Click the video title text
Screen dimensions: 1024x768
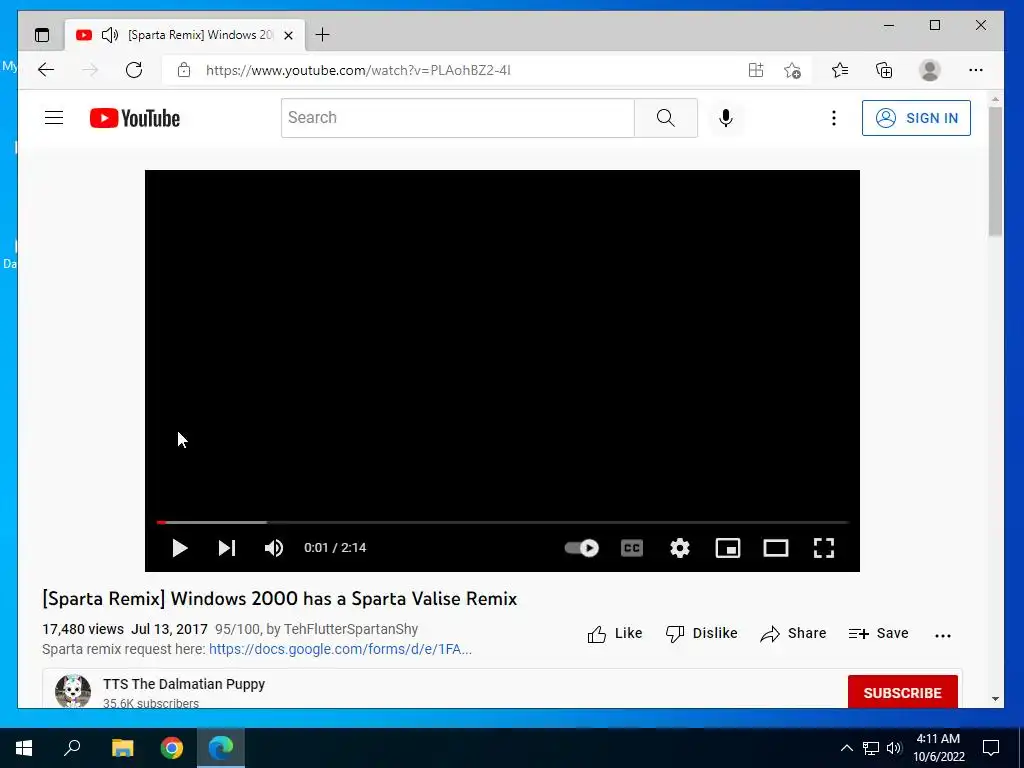point(280,599)
